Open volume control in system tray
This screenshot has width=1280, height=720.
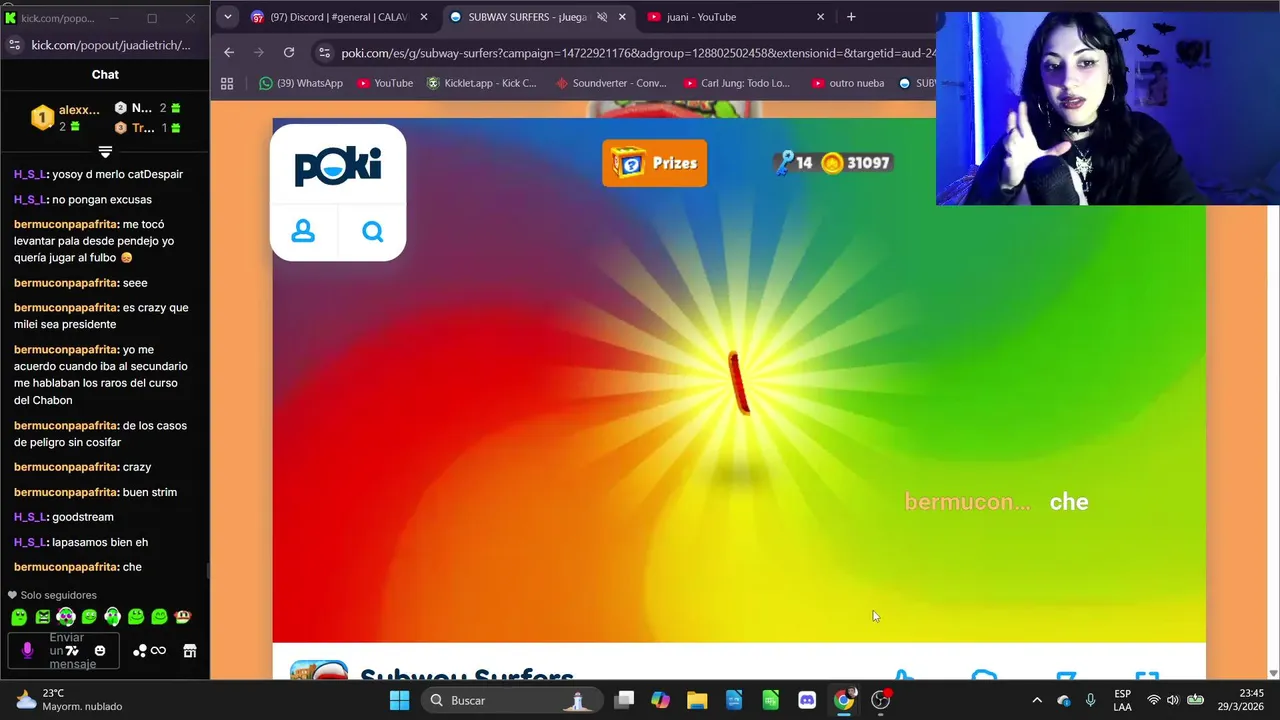pos(1173,700)
